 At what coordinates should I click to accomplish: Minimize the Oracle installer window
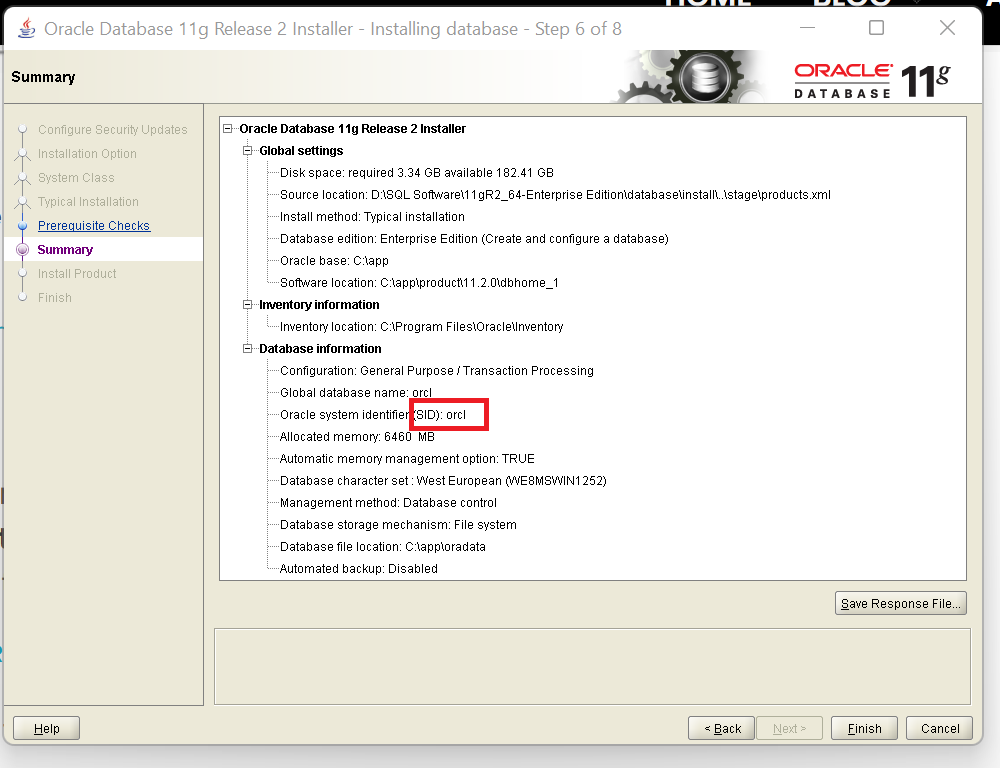pos(807,28)
